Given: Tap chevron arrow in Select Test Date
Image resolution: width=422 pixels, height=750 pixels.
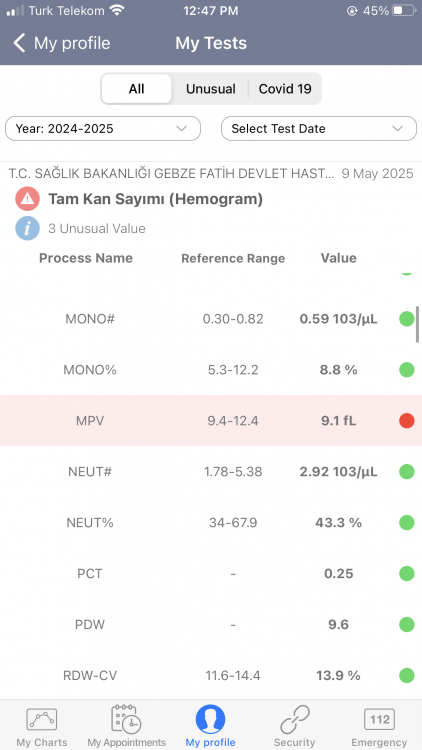Looking at the screenshot, I should [398, 129].
